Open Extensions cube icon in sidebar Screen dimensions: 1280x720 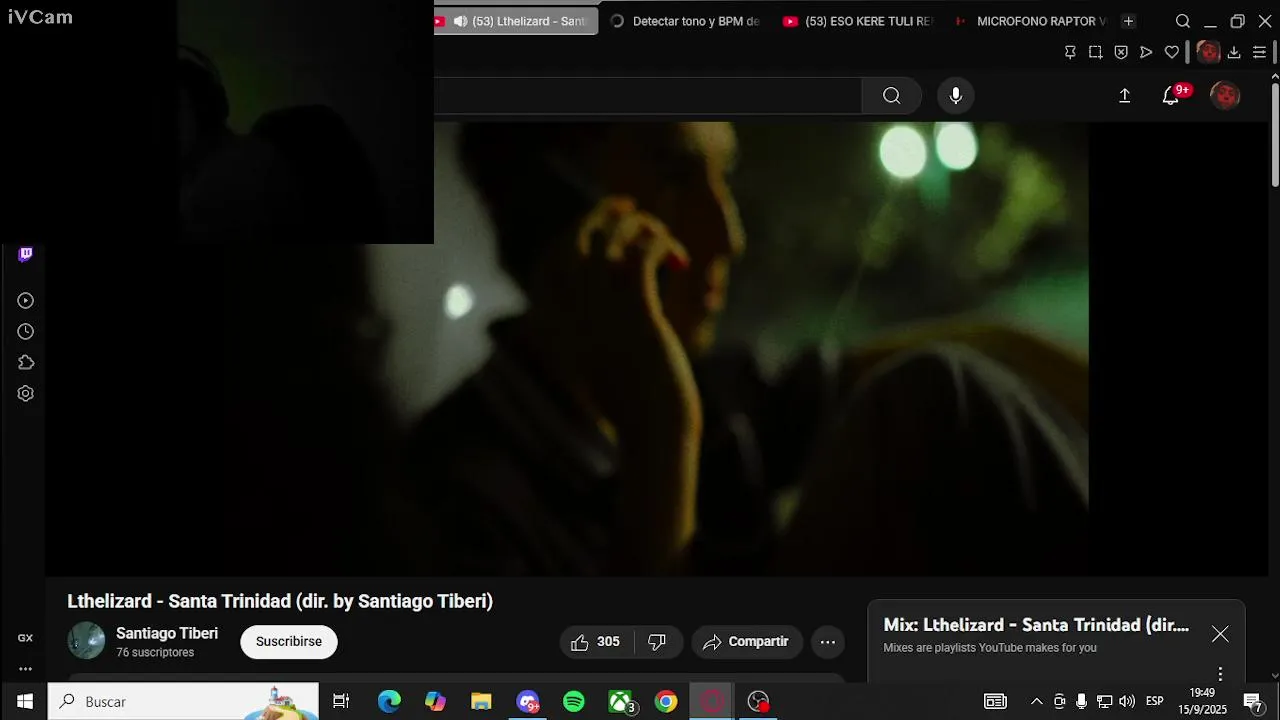point(26,363)
